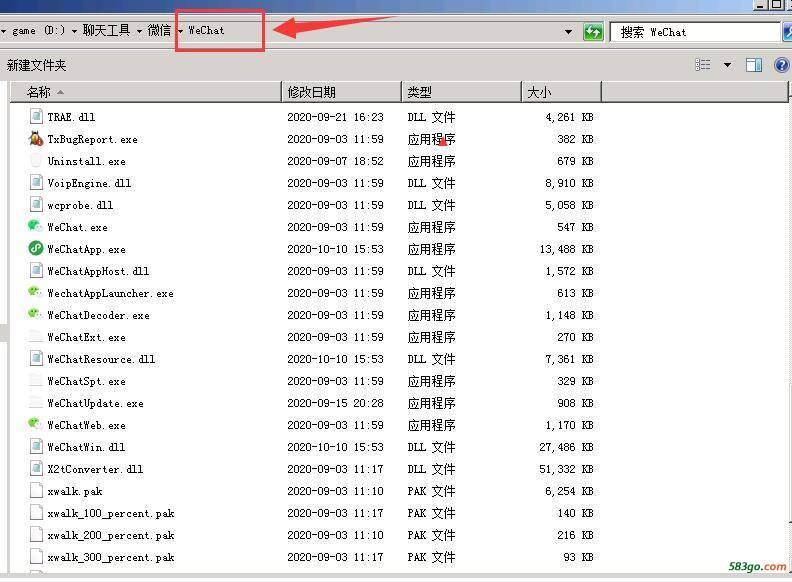
Task: Click the WeChatApp.exe mini-program icon
Action: [x=36, y=249]
